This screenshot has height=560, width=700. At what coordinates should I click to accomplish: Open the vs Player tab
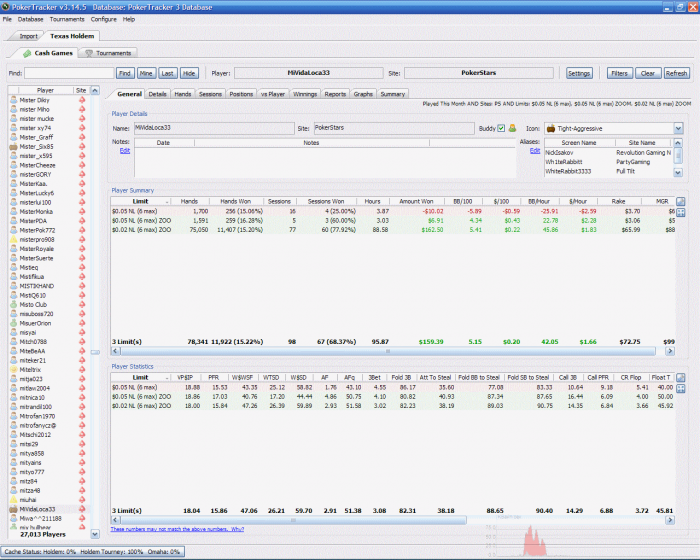point(273,94)
